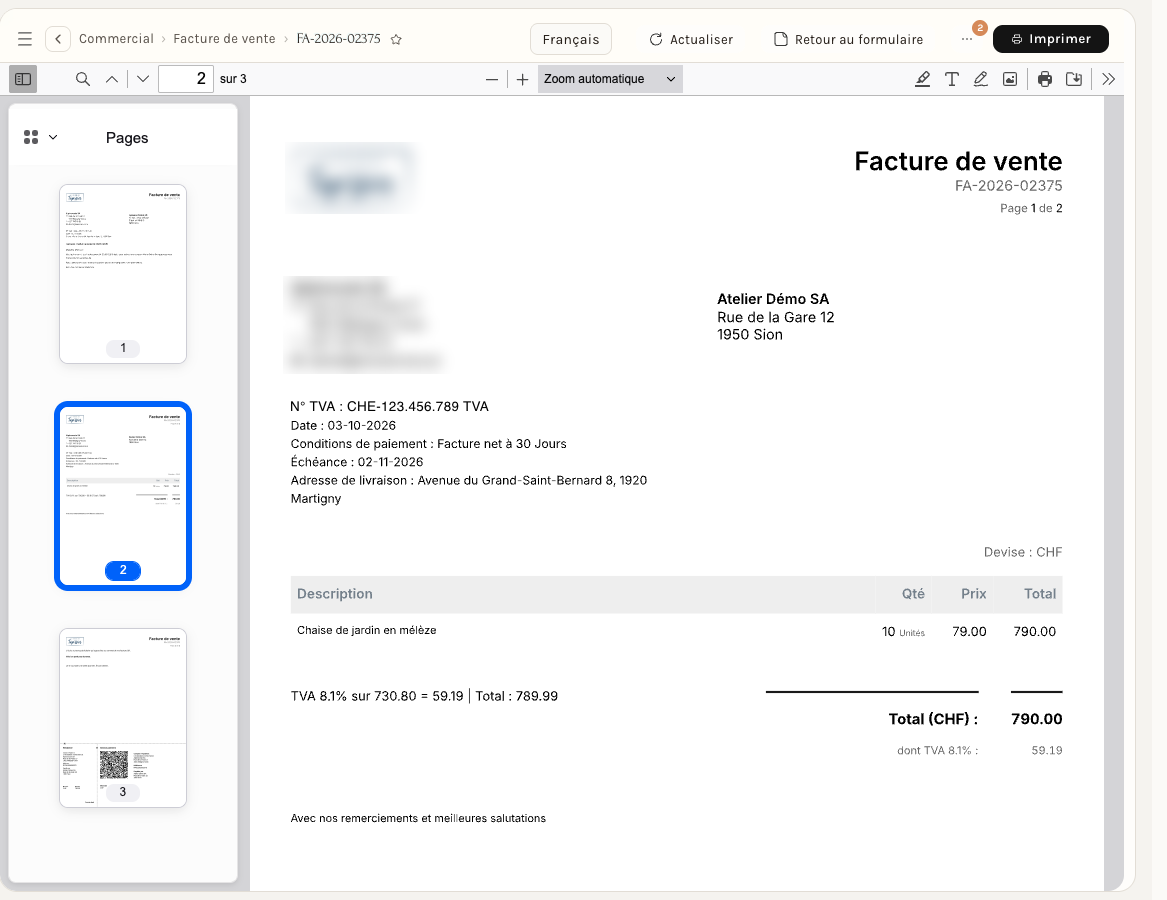
Task: Open the secondary tools double-chevron
Action: click(1108, 79)
